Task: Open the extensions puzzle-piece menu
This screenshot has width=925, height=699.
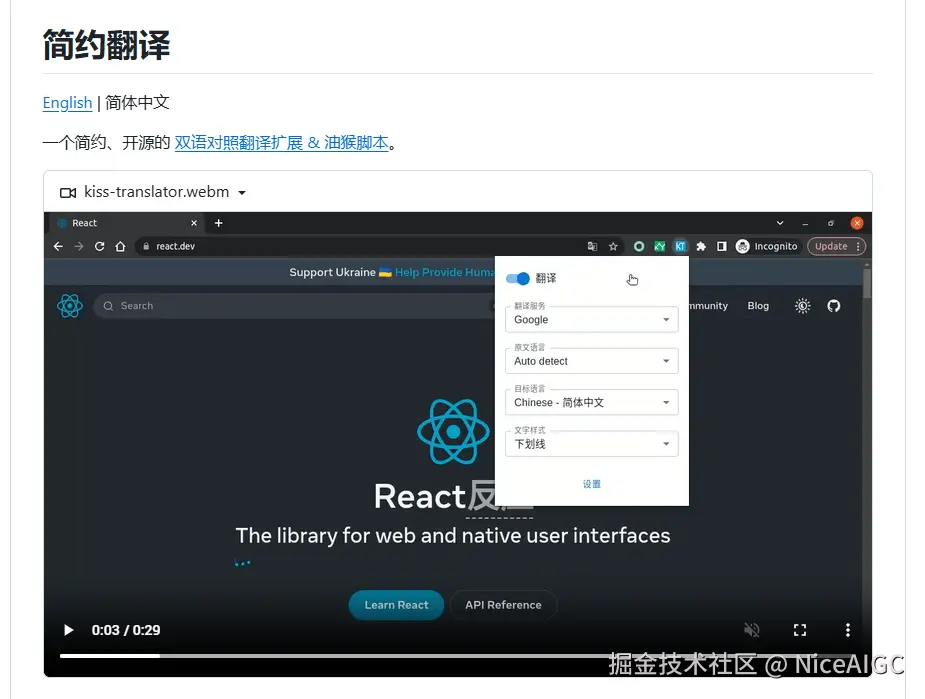Action: pyautogui.click(x=701, y=247)
